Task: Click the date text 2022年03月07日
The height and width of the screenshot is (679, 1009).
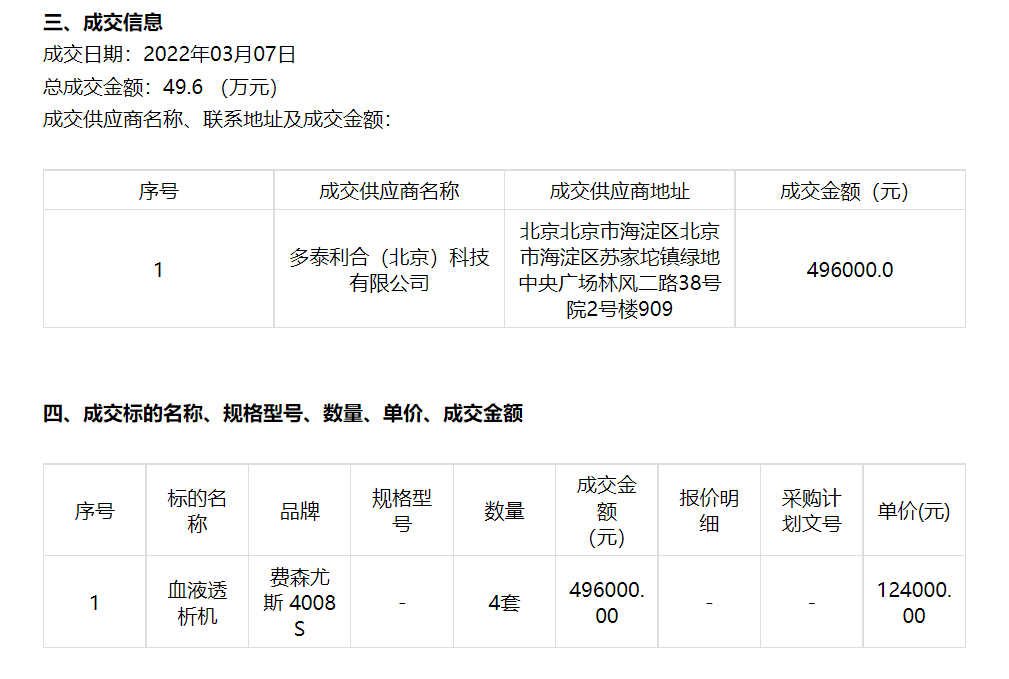Action: (219, 54)
